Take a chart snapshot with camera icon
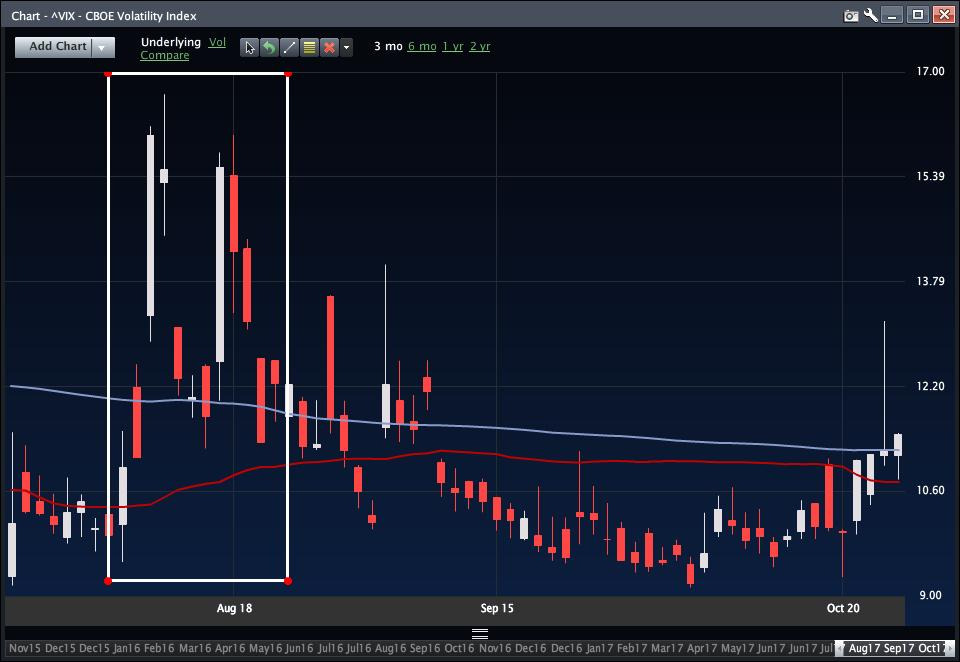Screen dimensions: 960x662 pyautogui.click(x=851, y=15)
